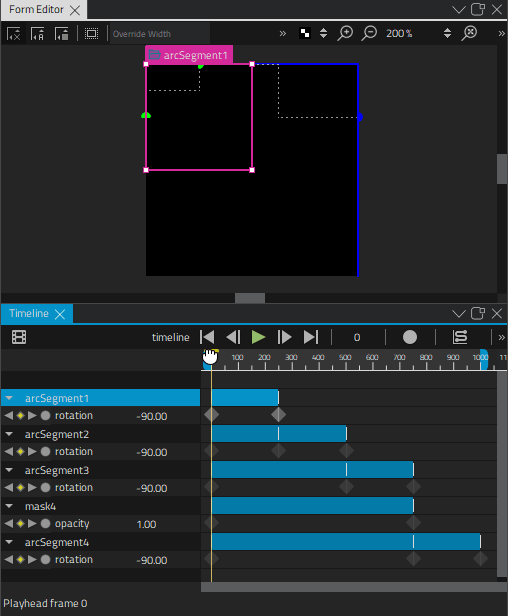Screen dimensions: 508x616
Task: Toggle recording for mask4 opacity
Action: coord(46,524)
